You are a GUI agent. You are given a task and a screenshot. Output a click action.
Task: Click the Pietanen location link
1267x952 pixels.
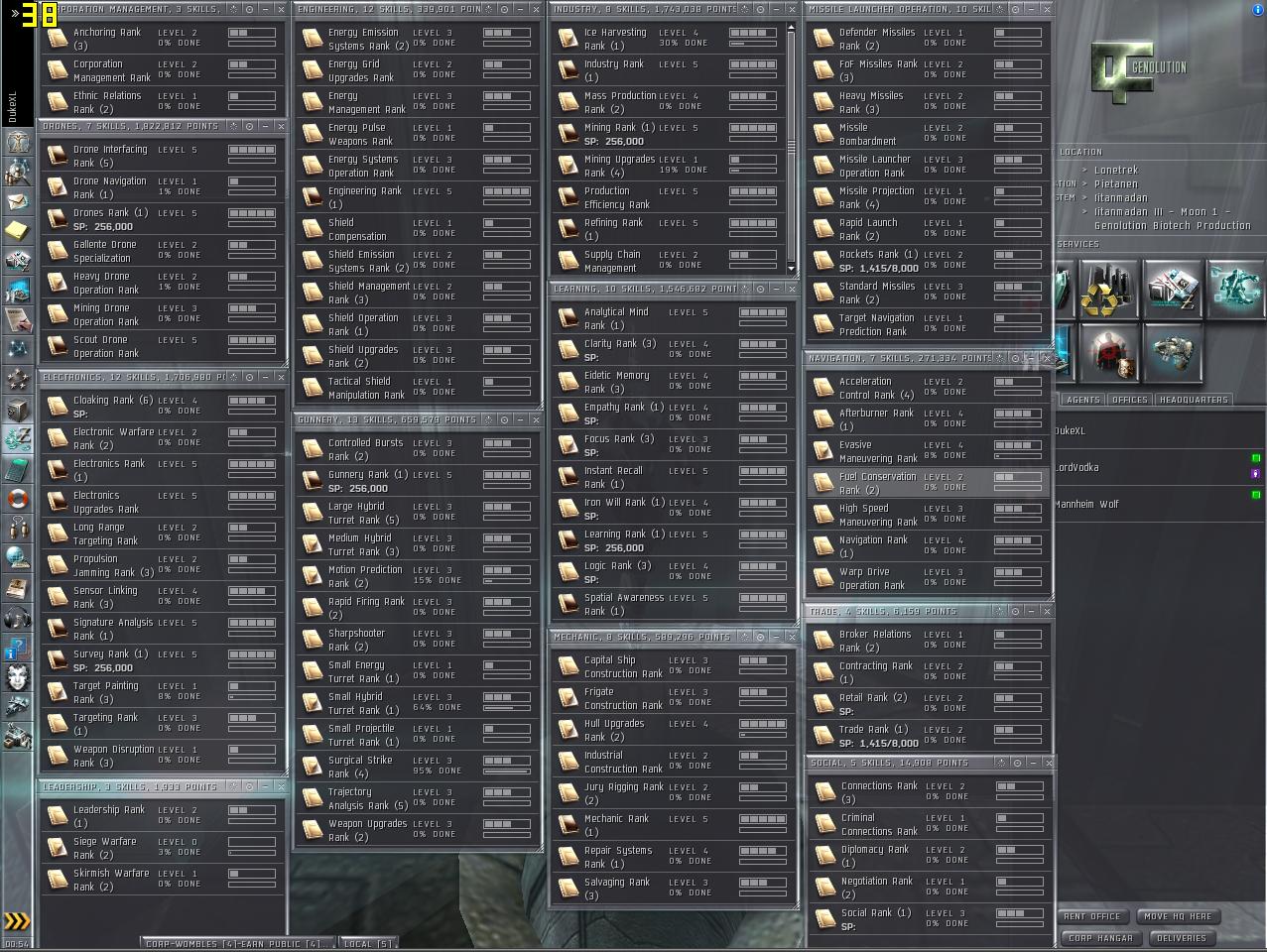pyautogui.click(x=1115, y=184)
